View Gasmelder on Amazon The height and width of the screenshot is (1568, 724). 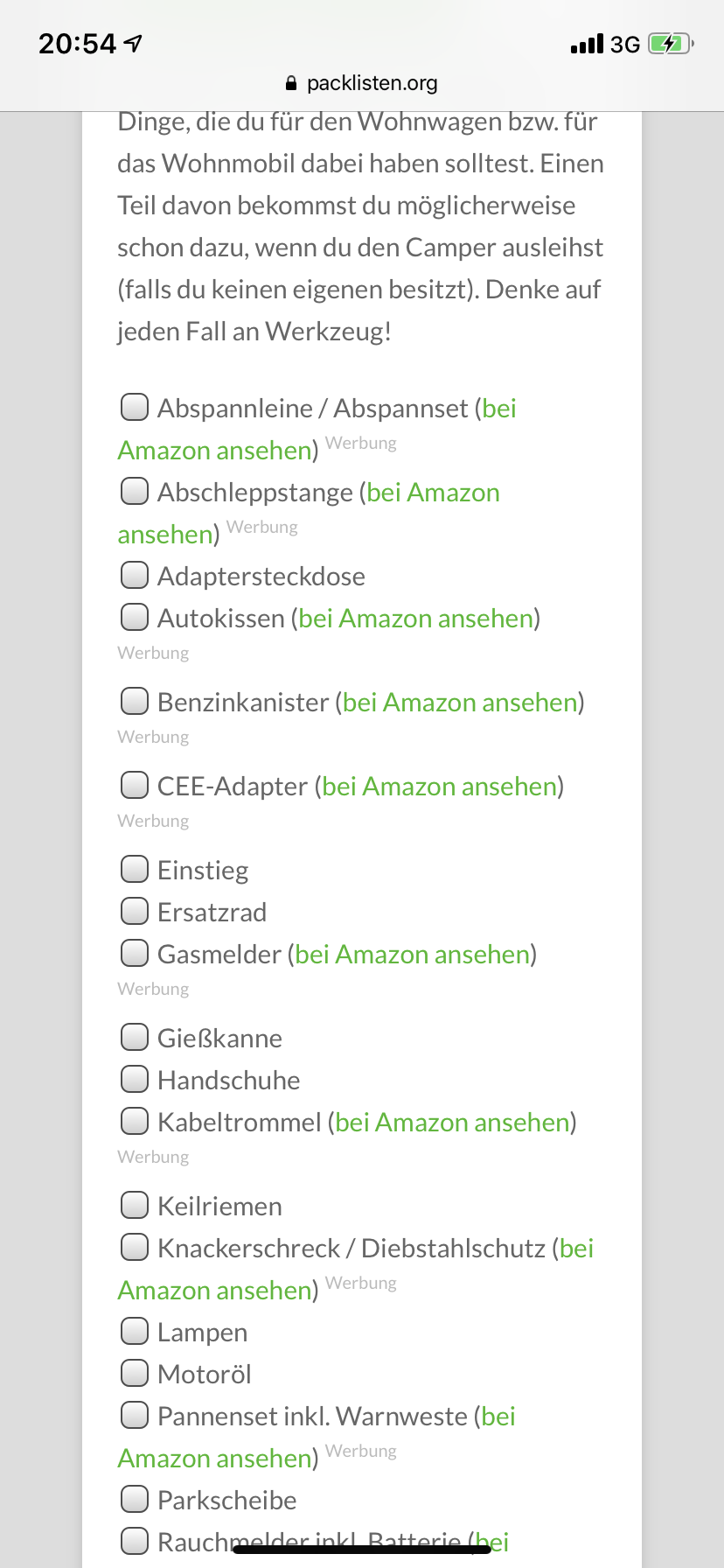[x=412, y=955]
